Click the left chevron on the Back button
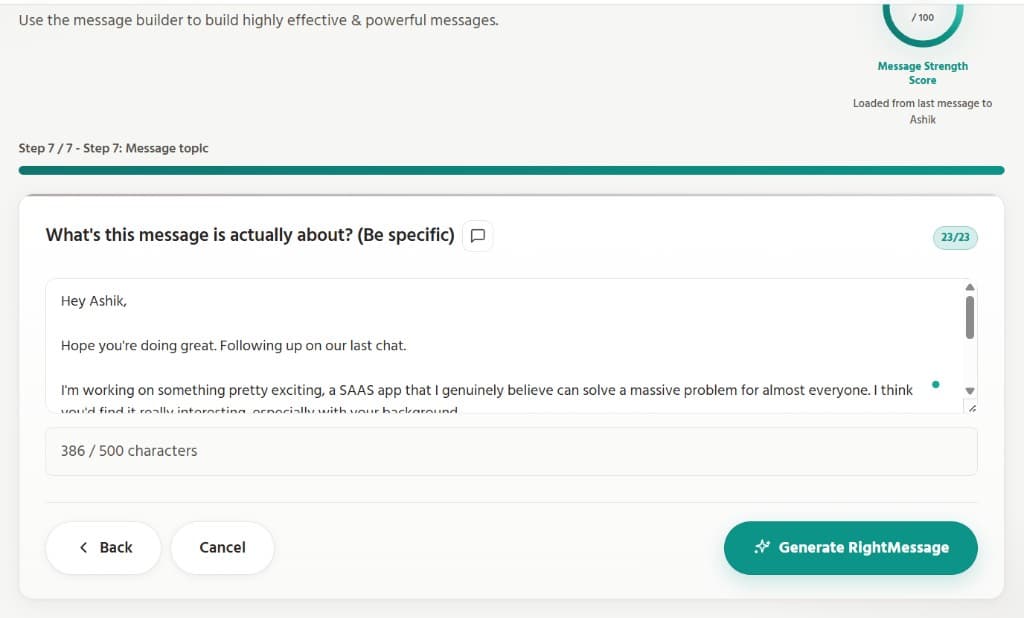The height and width of the screenshot is (618, 1024). 84,547
